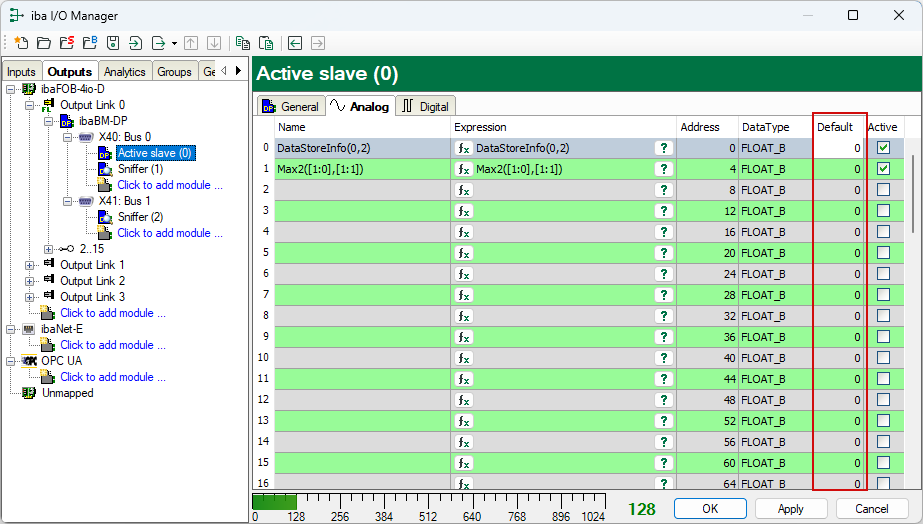Click the fx icon in row 5

[464, 253]
